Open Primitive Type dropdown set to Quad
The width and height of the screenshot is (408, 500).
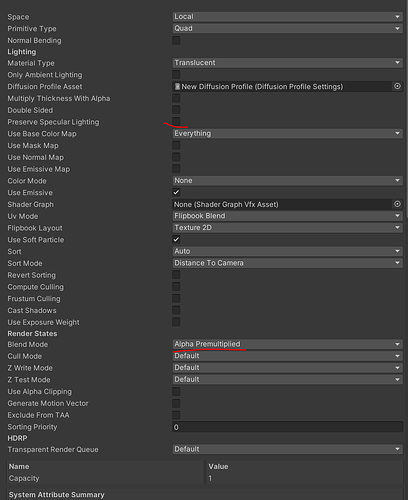click(x=288, y=28)
